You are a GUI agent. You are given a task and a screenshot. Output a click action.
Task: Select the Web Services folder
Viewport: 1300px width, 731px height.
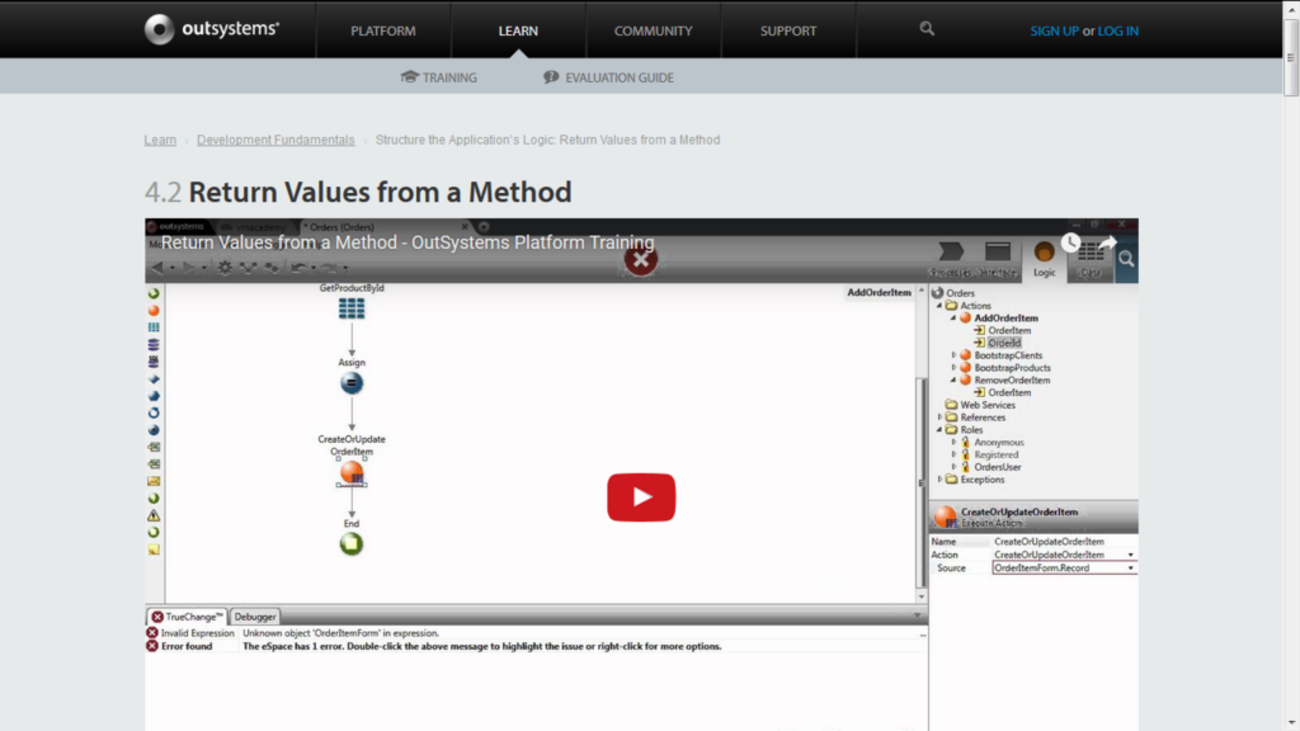[988, 405]
